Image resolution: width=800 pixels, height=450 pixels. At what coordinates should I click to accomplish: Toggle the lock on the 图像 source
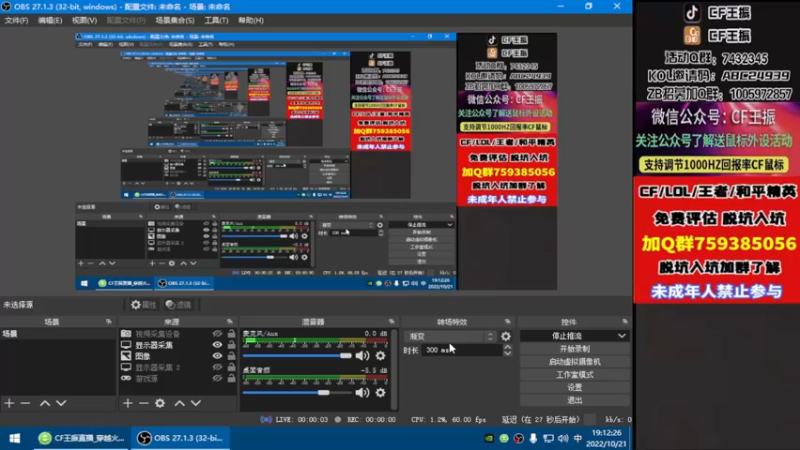click(x=231, y=356)
